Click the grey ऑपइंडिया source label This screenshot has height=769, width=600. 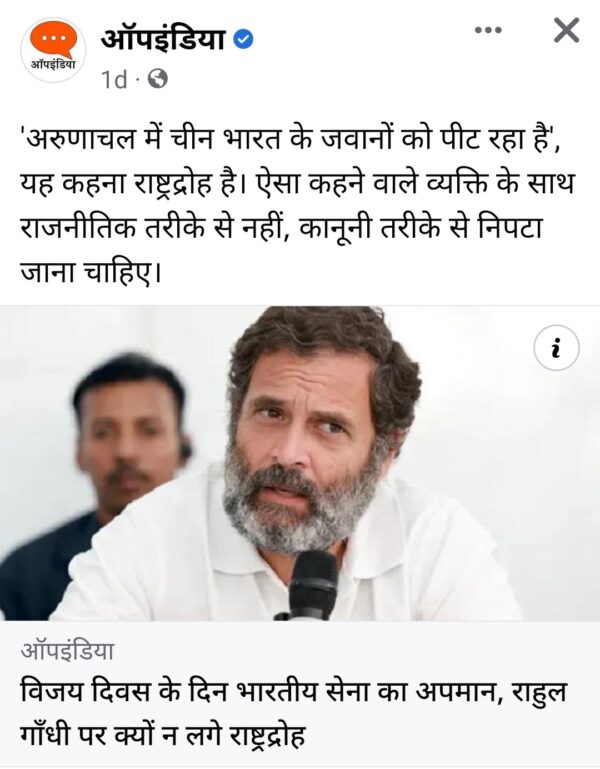click(x=67, y=651)
